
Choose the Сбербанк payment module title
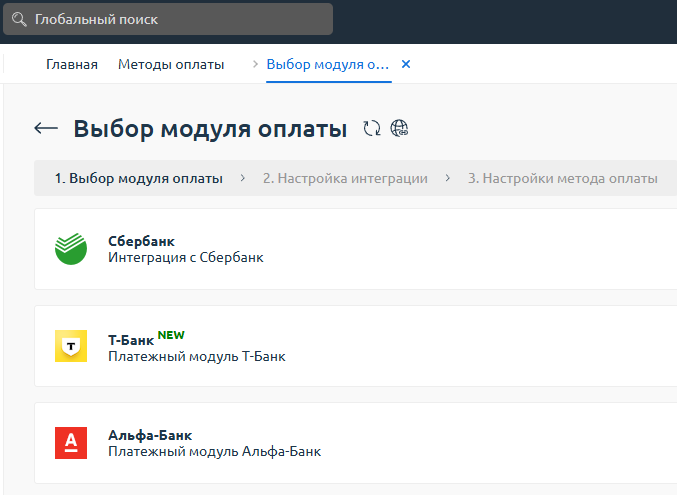tap(141, 241)
